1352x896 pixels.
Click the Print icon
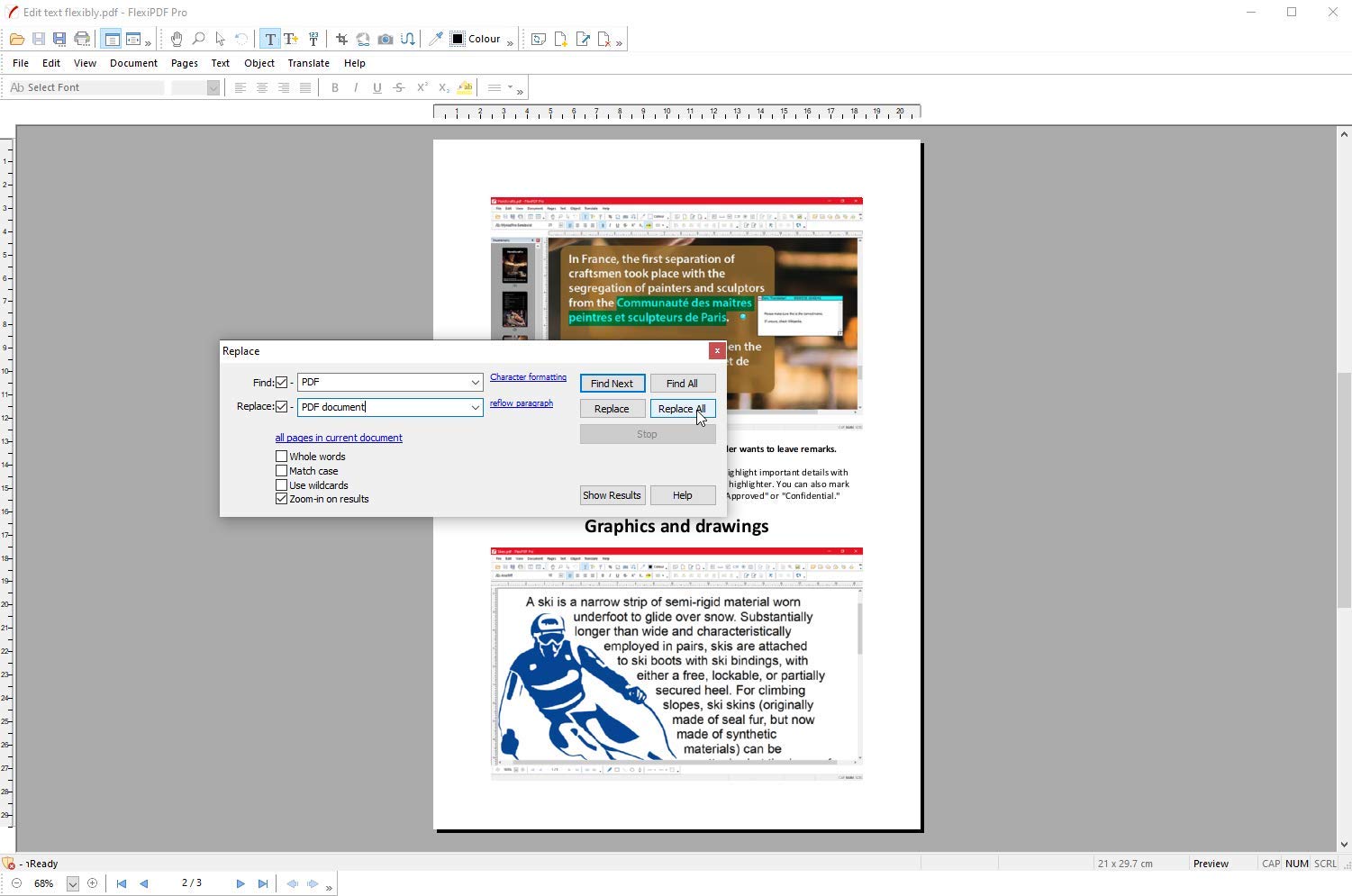click(x=82, y=39)
